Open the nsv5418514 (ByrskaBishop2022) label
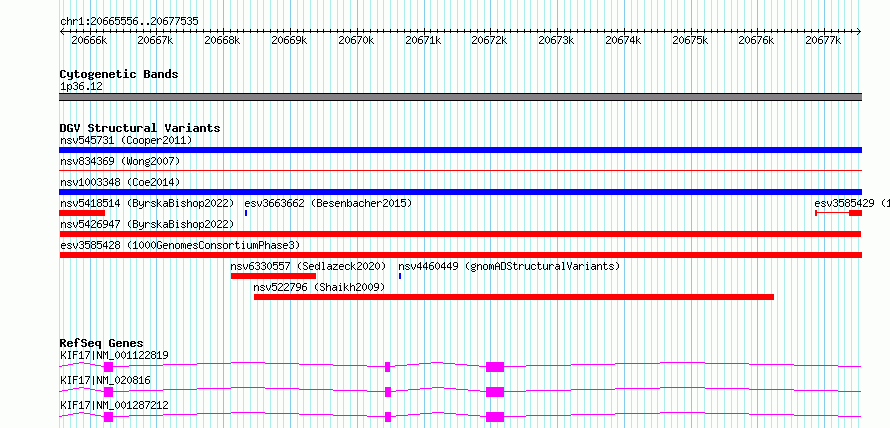 click(x=147, y=203)
